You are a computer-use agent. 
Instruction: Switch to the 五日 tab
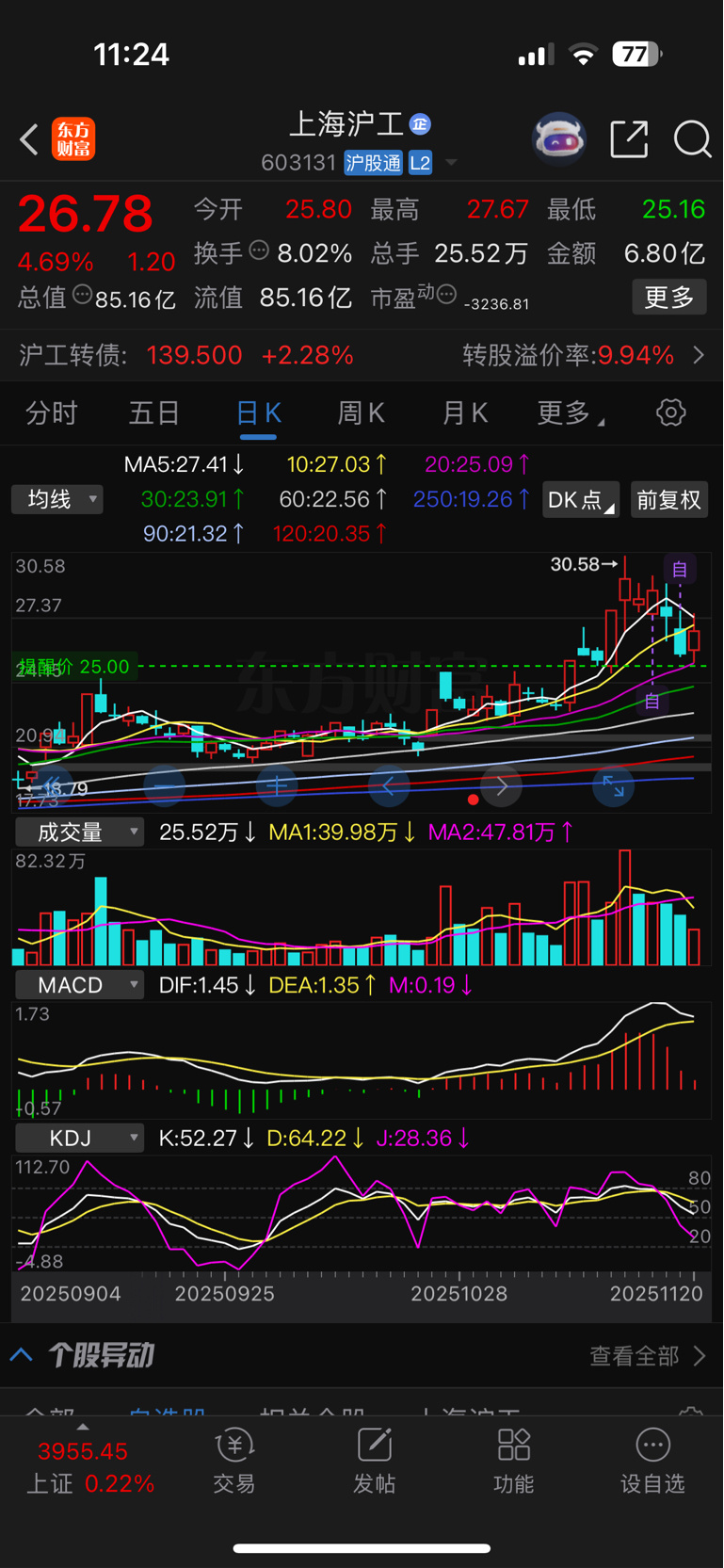click(154, 412)
